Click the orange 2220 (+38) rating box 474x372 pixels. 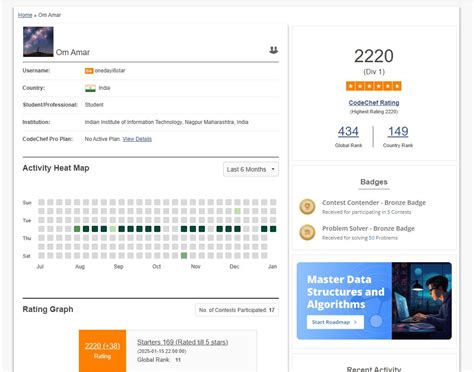coord(102,351)
